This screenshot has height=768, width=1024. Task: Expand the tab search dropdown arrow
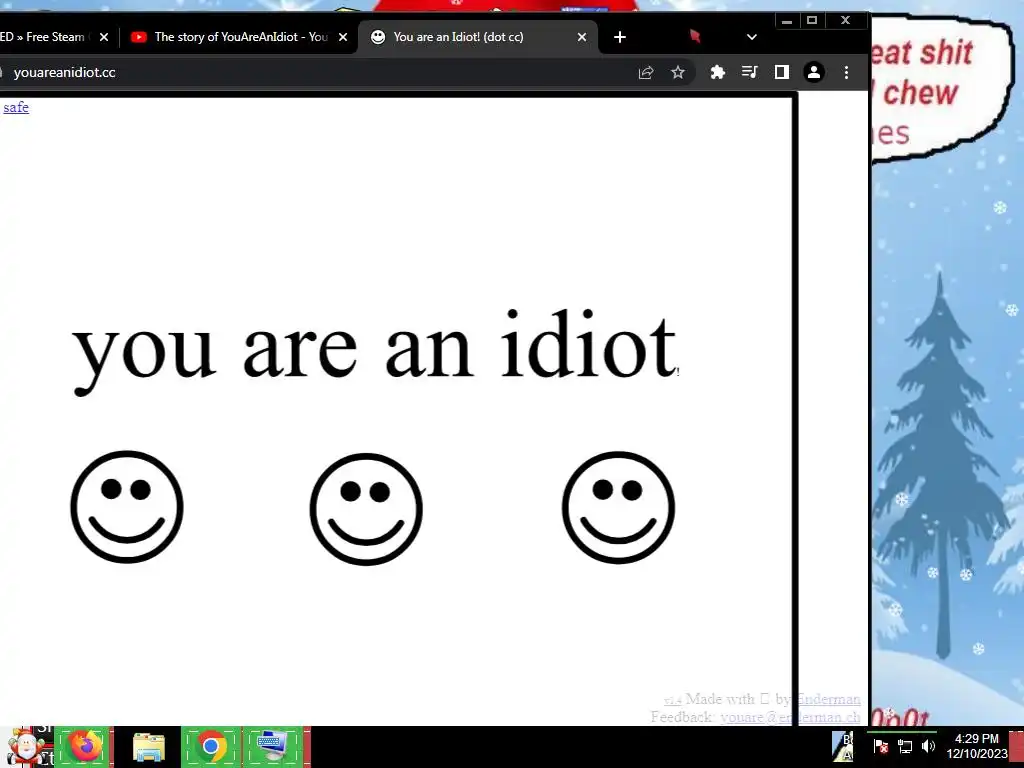pos(752,37)
